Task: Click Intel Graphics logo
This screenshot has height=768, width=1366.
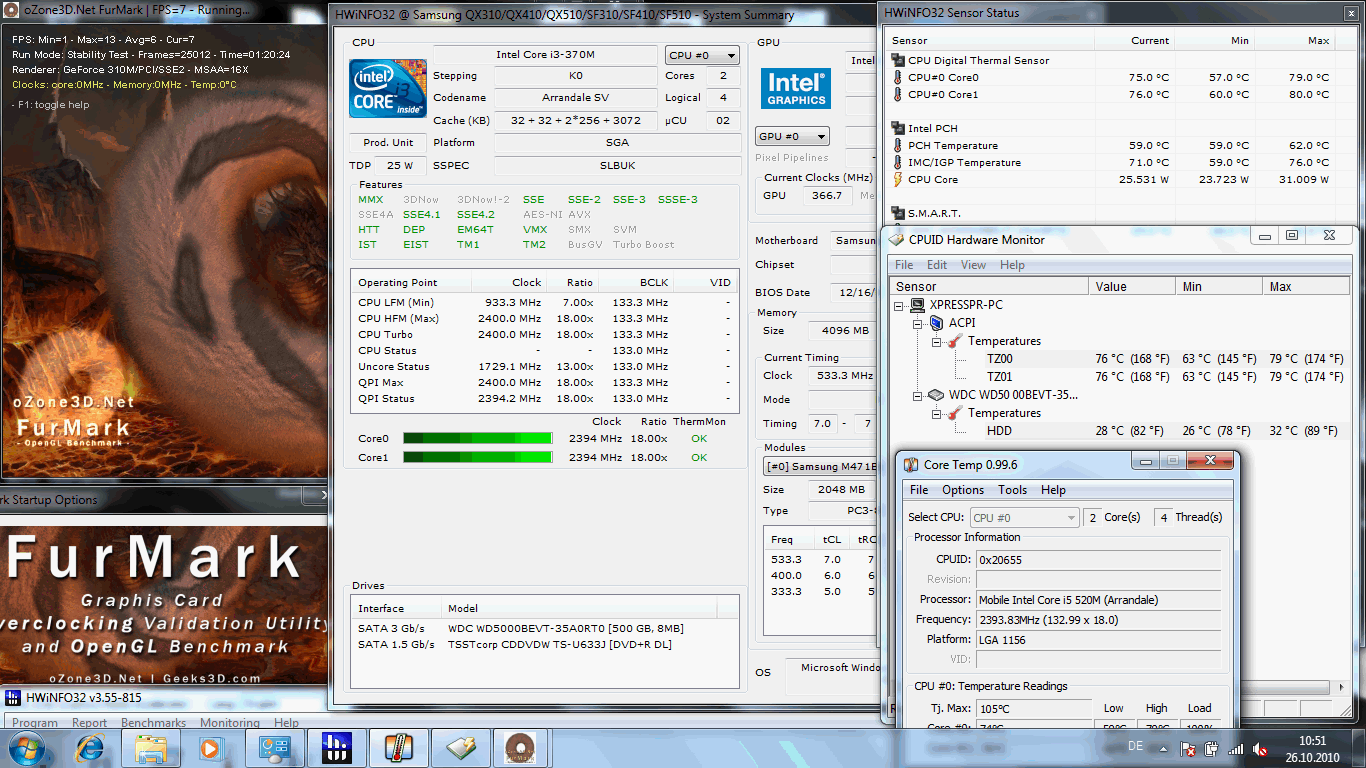Action: (796, 89)
